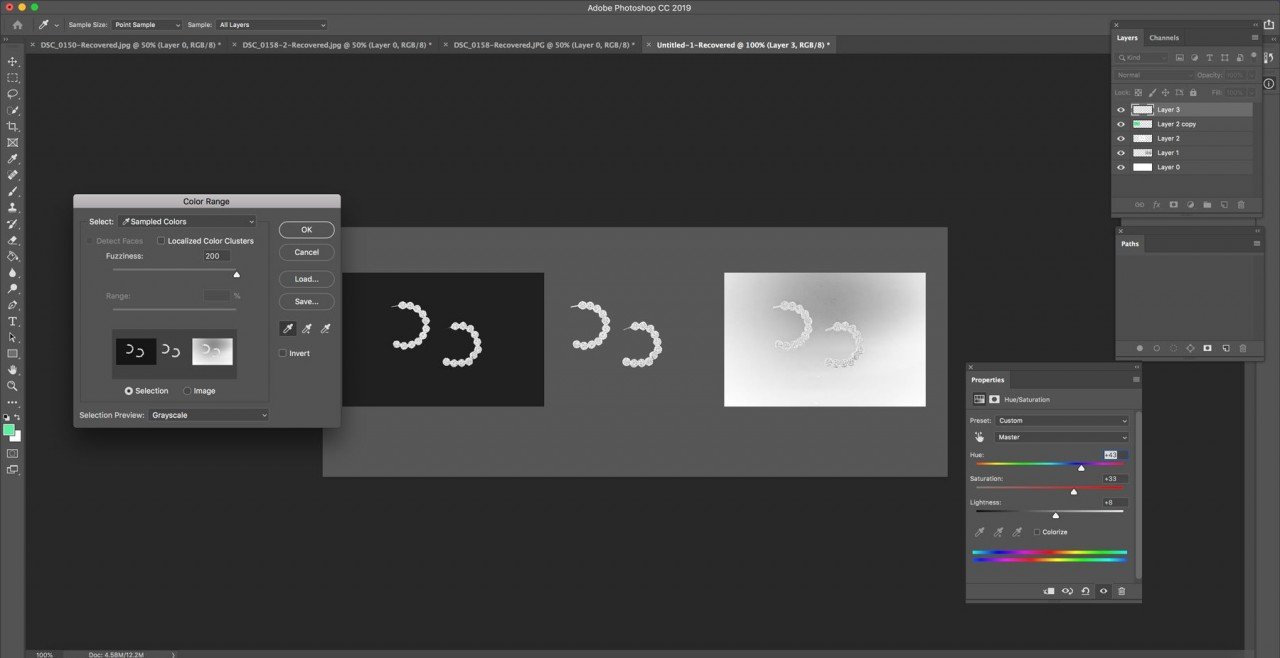Switch to DSC_0158-2-Recovered.jpg document tab
The height and width of the screenshot is (658, 1280).
click(x=337, y=45)
